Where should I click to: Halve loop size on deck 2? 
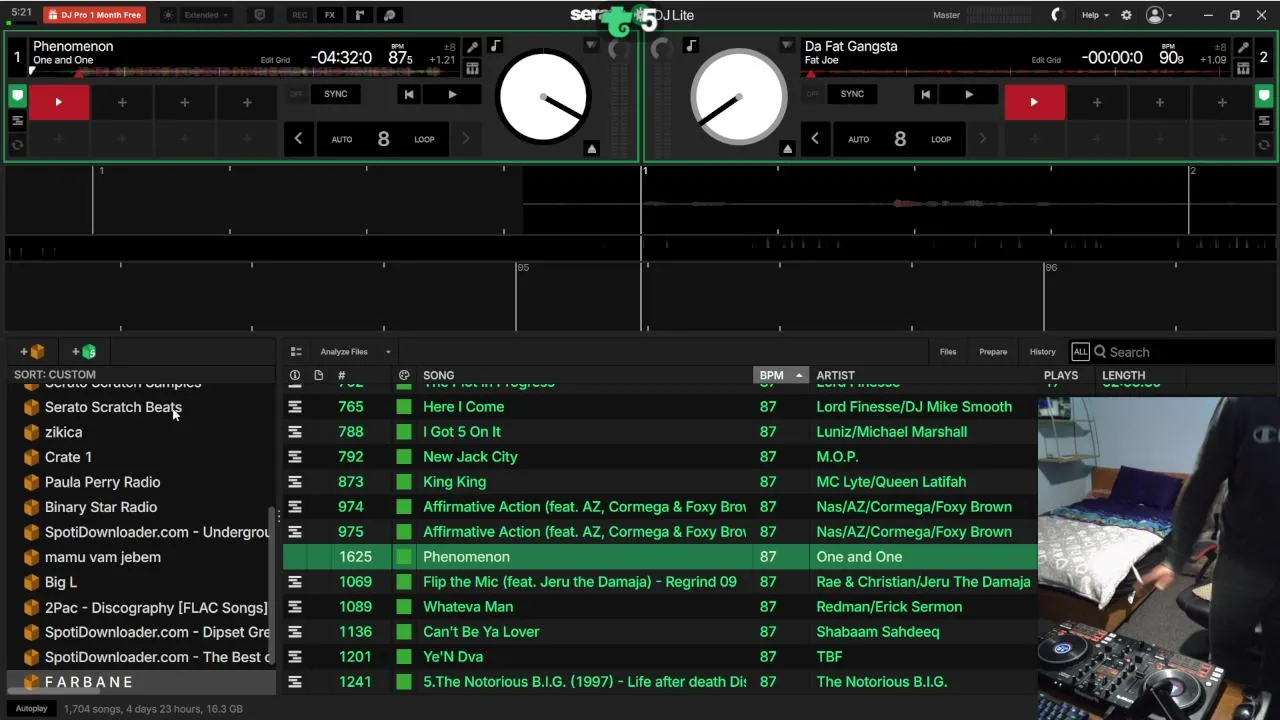pos(815,139)
